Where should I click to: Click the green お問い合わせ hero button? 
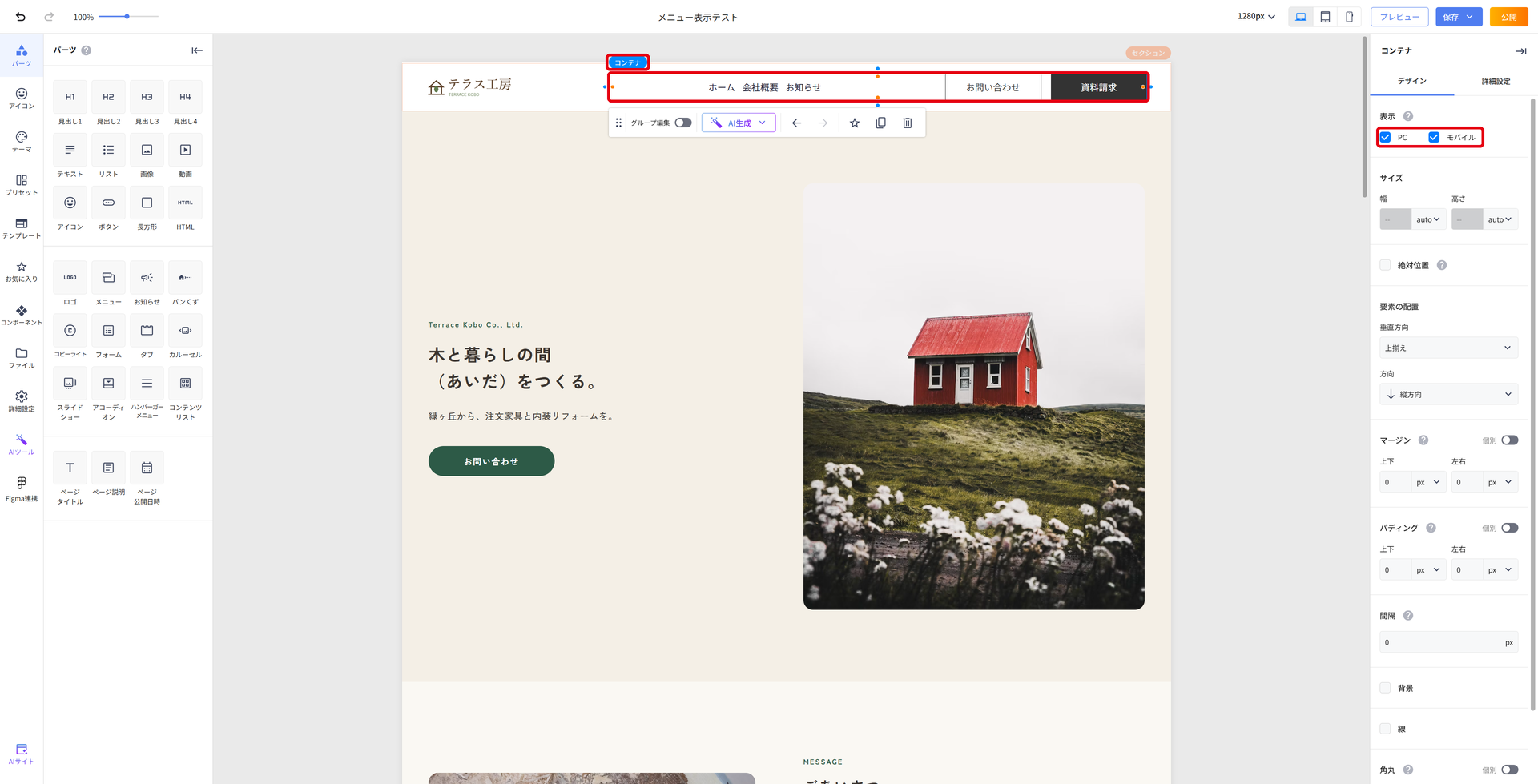(491, 461)
